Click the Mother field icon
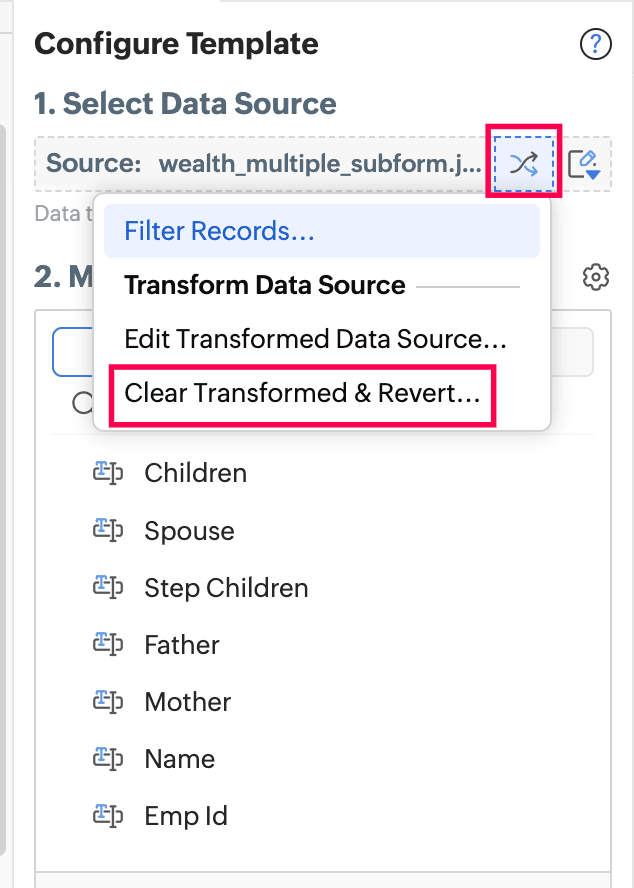The width and height of the screenshot is (634, 888). point(108,702)
